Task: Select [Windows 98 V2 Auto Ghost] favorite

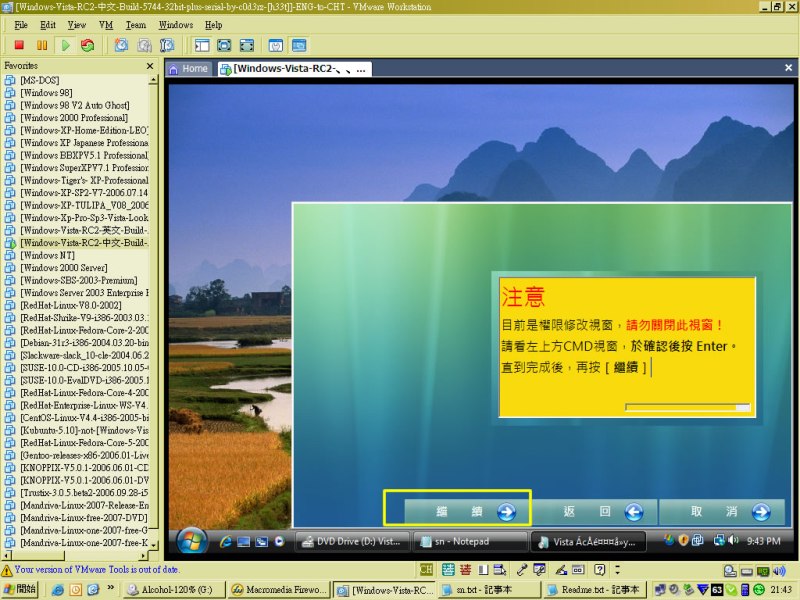Action: (x=74, y=105)
